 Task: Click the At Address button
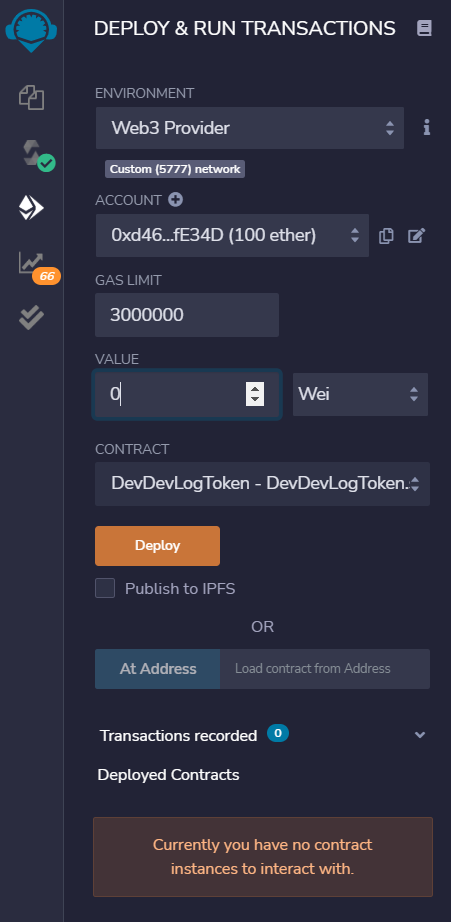point(158,669)
